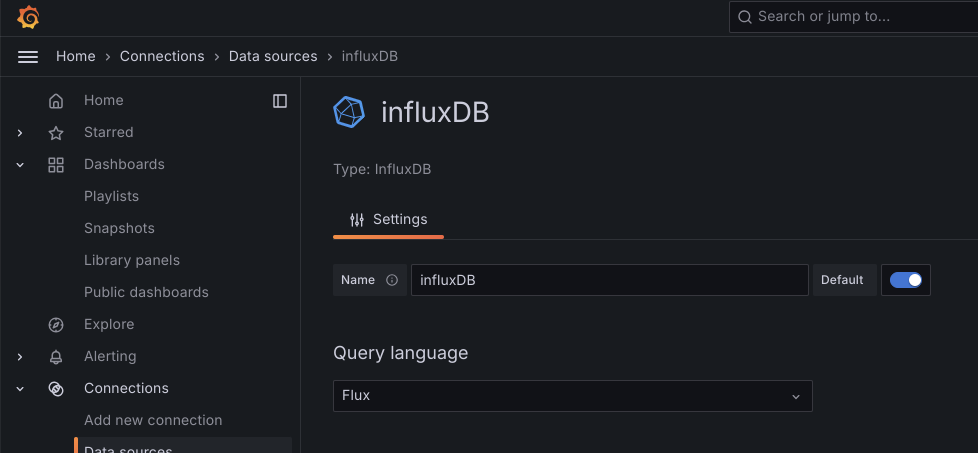Viewport: 978px width, 453px height.
Task: Toggle the hamburger navigation menu
Action: tap(28, 57)
